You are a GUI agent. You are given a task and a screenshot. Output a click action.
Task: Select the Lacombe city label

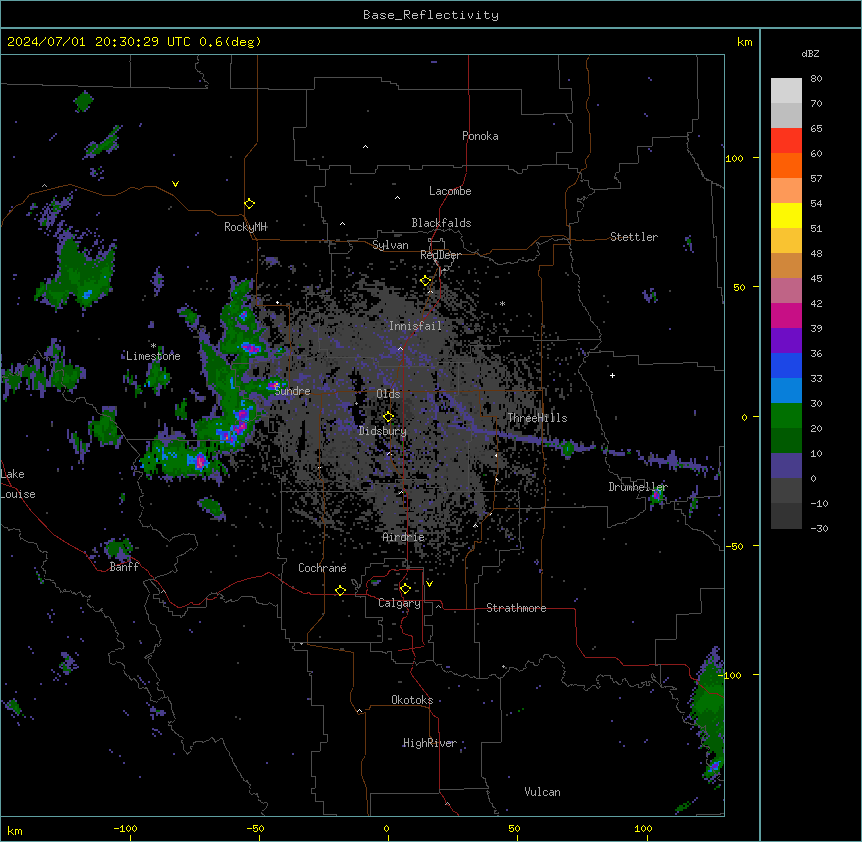pyautogui.click(x=450, y=191)
